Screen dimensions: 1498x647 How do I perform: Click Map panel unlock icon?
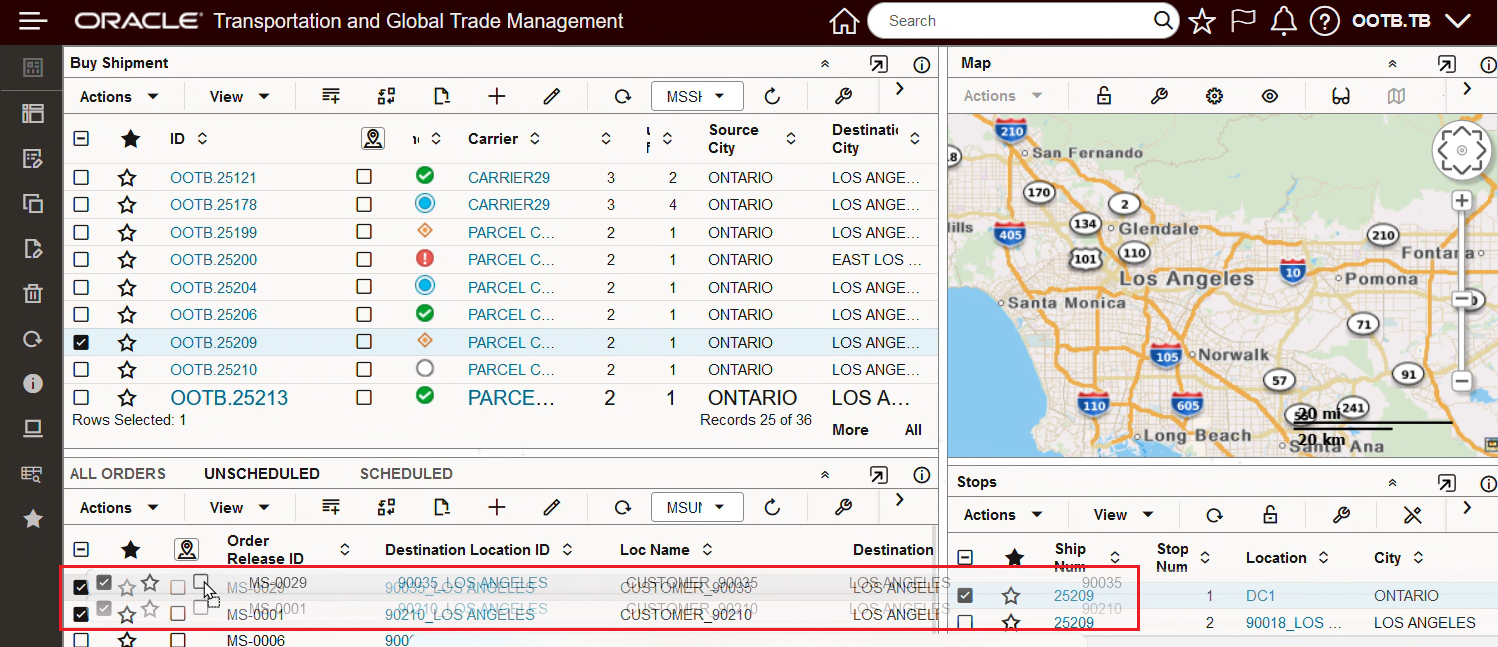[1103, 96]
